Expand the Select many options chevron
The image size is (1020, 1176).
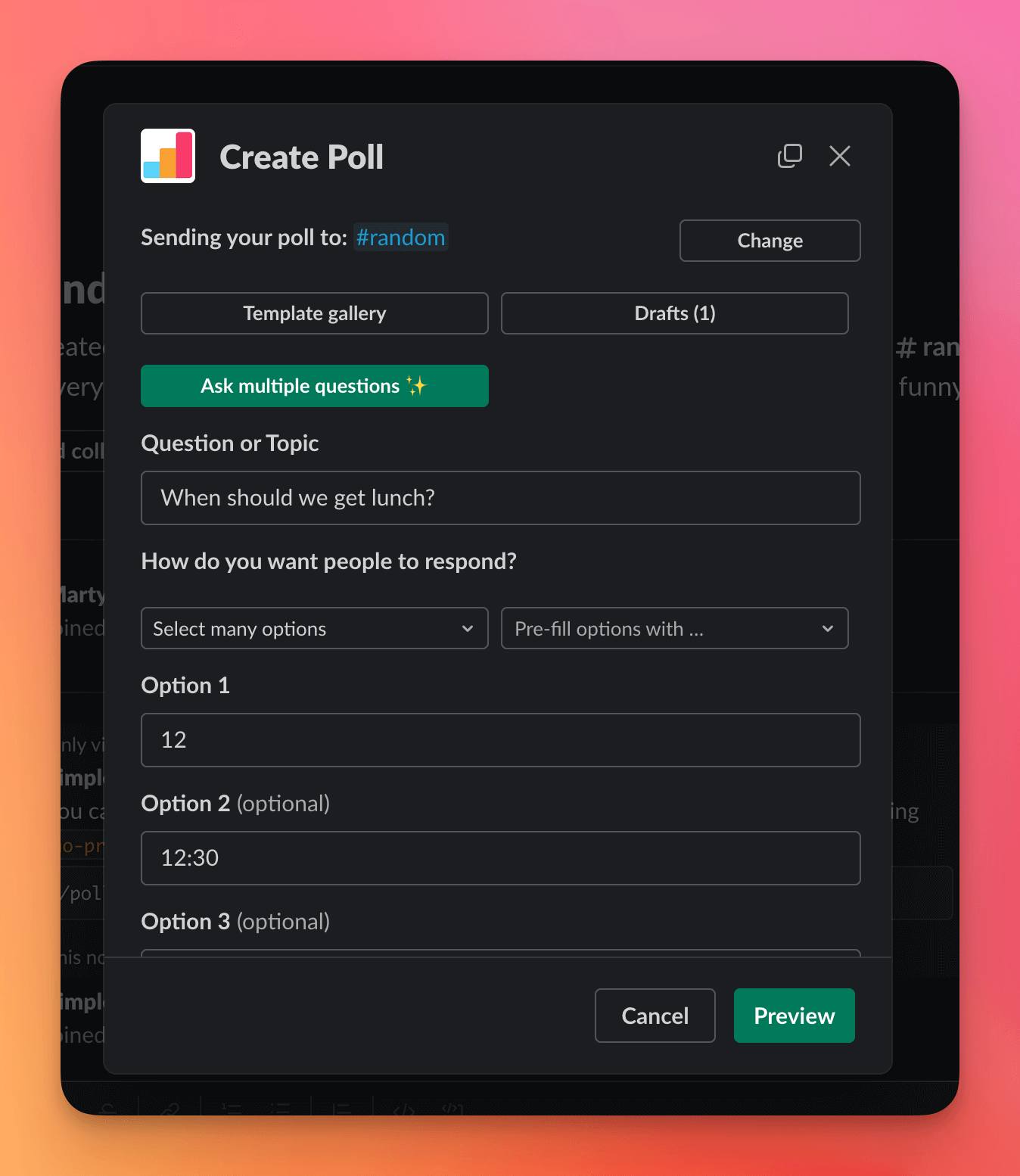pyautogui.click(x=468, y=628)
